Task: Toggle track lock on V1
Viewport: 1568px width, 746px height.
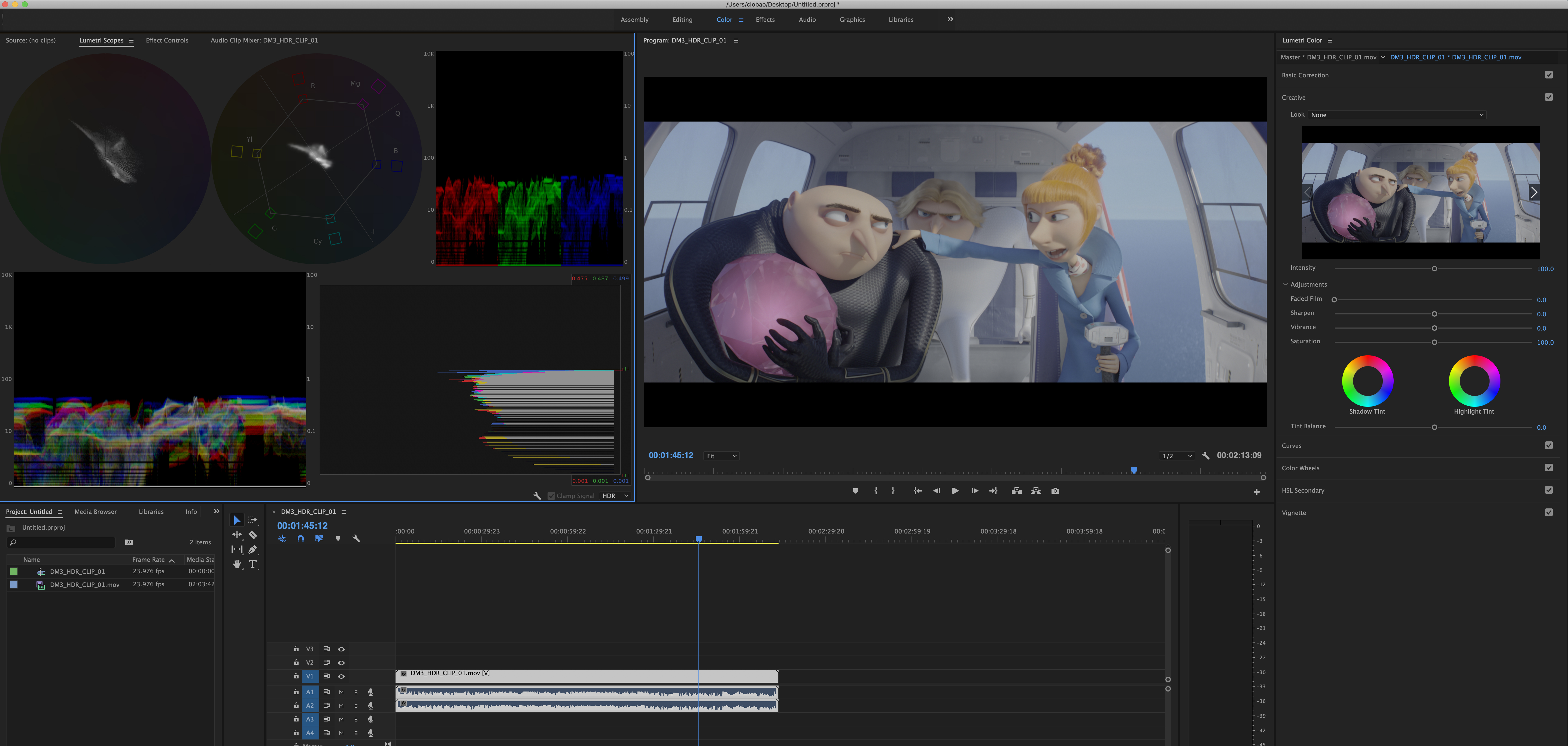Action: point(296,676)
